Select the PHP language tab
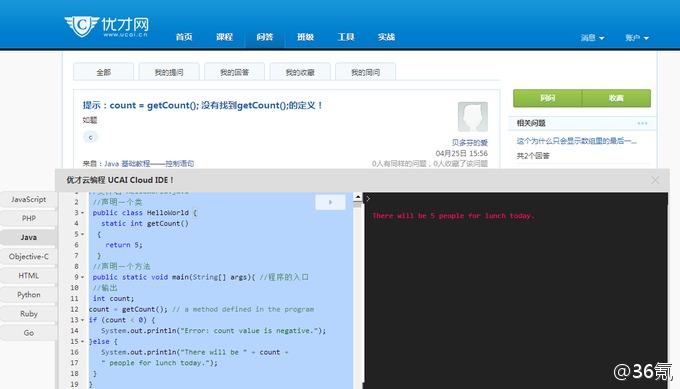 29,219
